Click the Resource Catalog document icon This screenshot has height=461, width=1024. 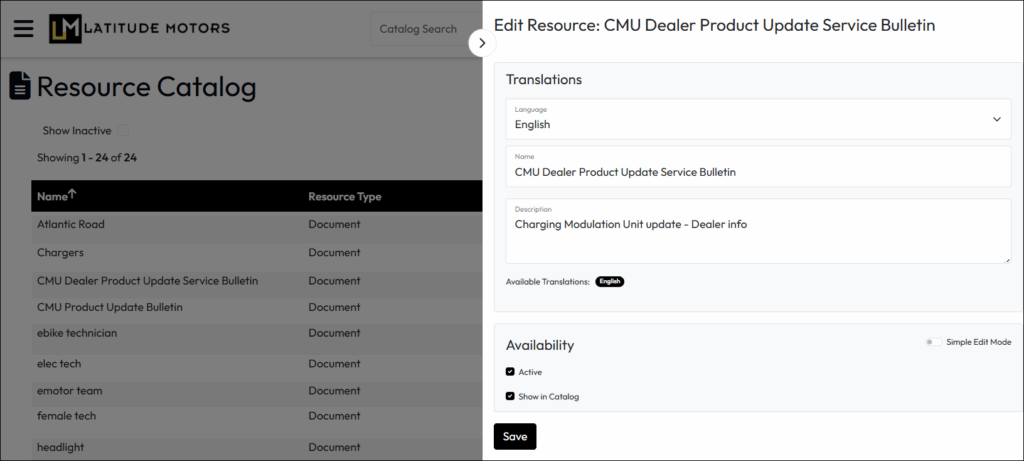tap(20, 86)
